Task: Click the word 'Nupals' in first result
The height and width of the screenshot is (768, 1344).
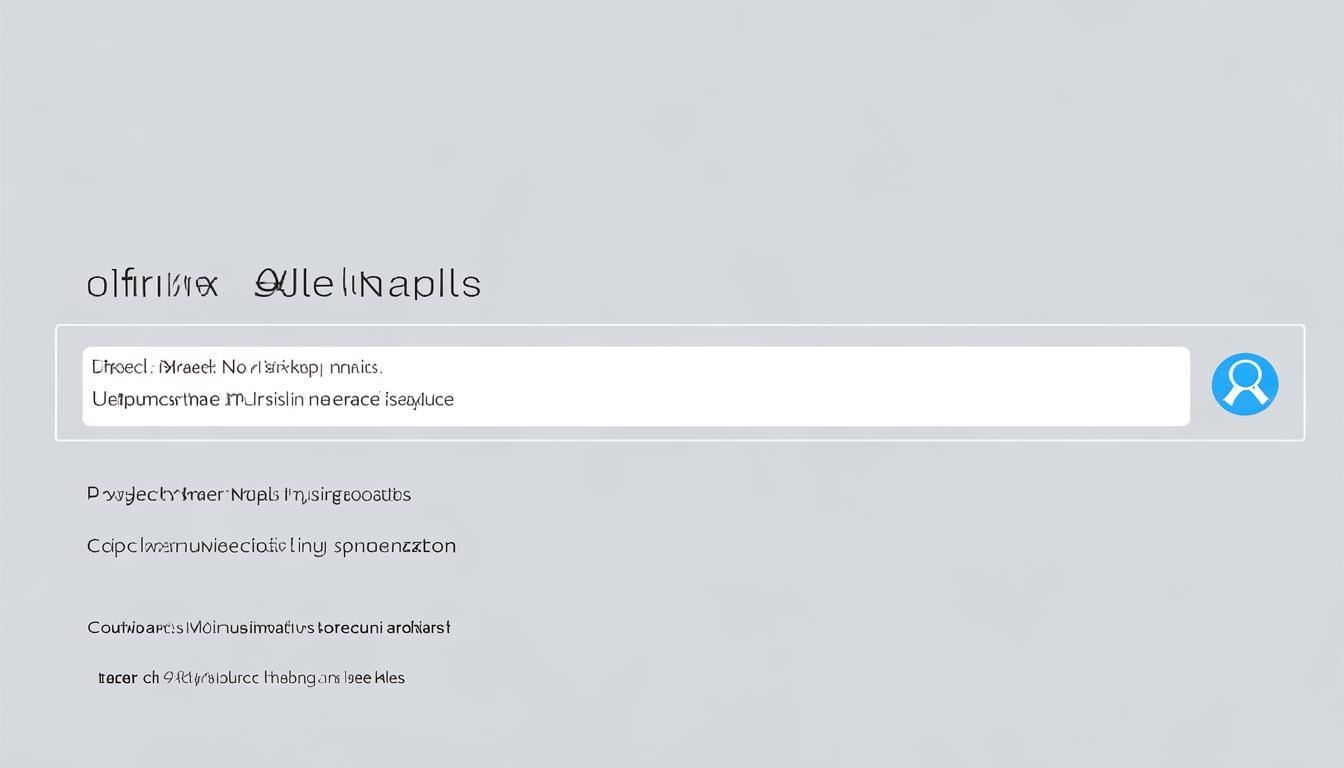Action: (254, 494)
